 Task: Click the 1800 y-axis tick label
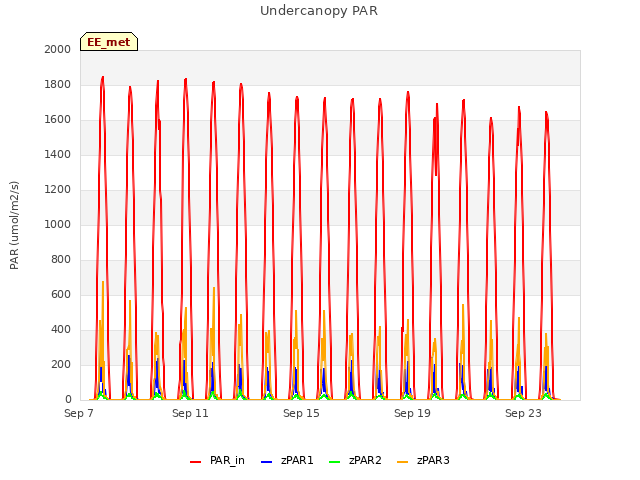[58, 84]
